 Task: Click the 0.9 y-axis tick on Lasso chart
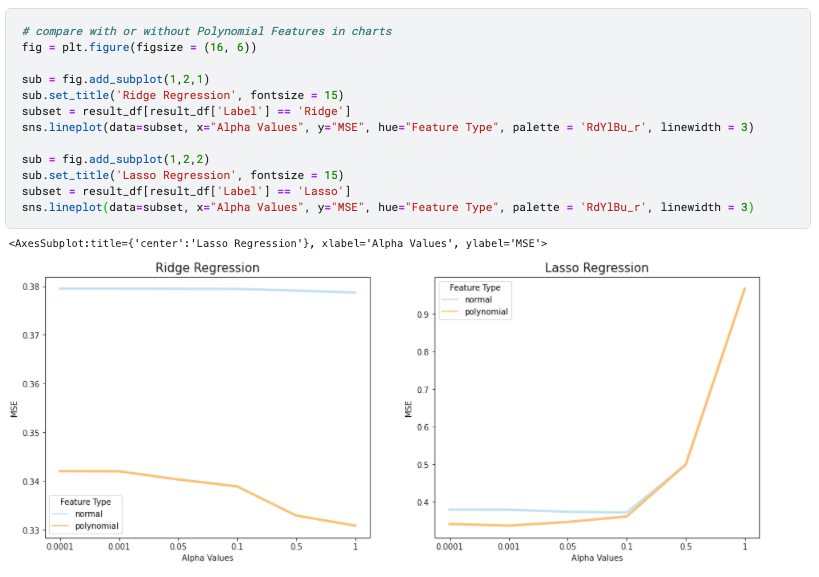click(423, 314)
